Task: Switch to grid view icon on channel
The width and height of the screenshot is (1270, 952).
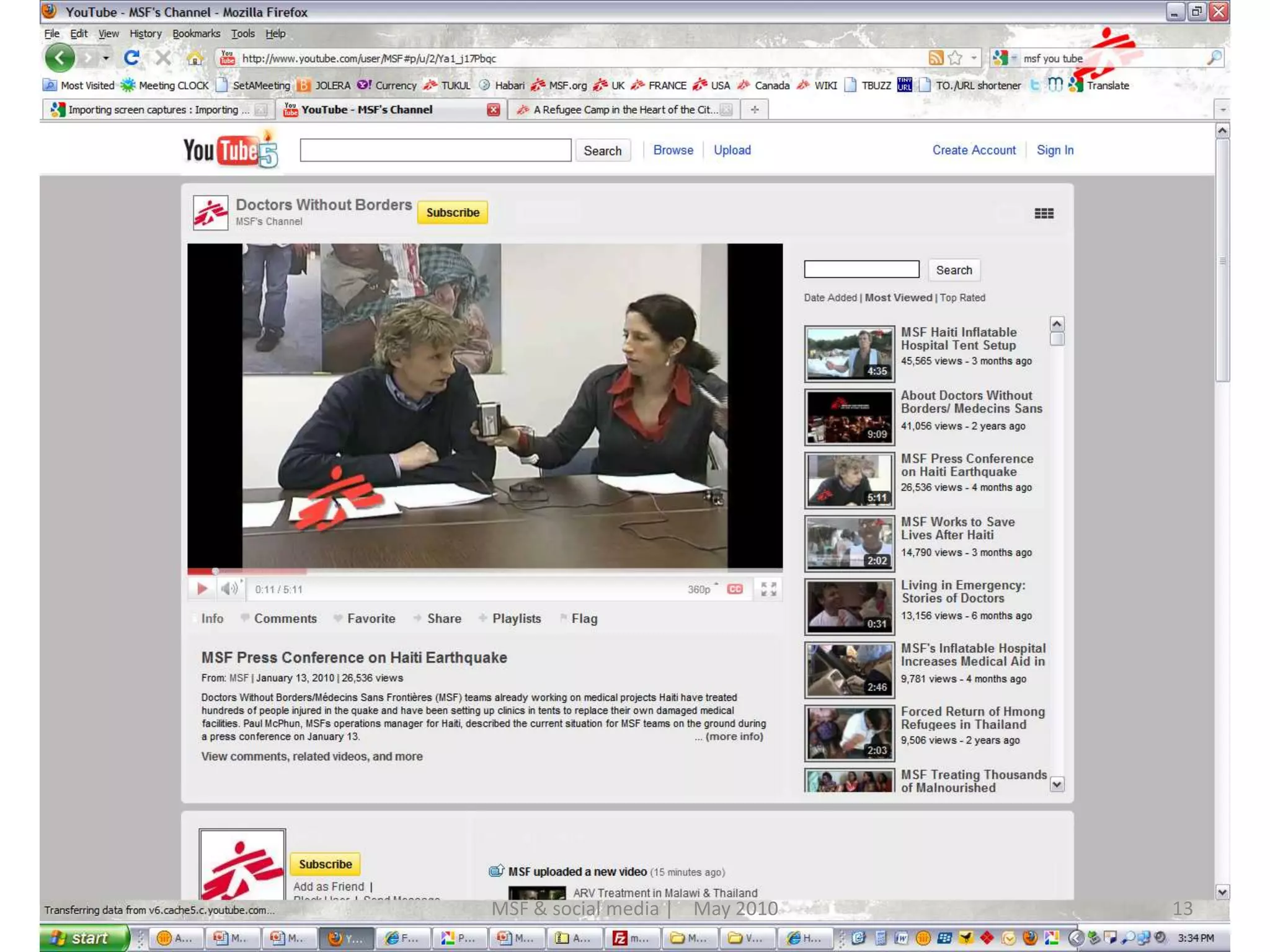Action: [x=1044, y=213]
